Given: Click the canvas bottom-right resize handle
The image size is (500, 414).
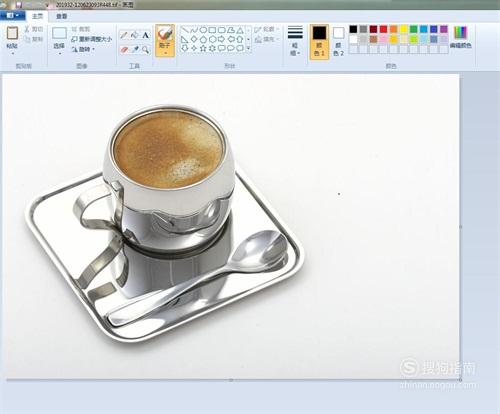Looking at the screenshot, I should click(x=460, y=380).
